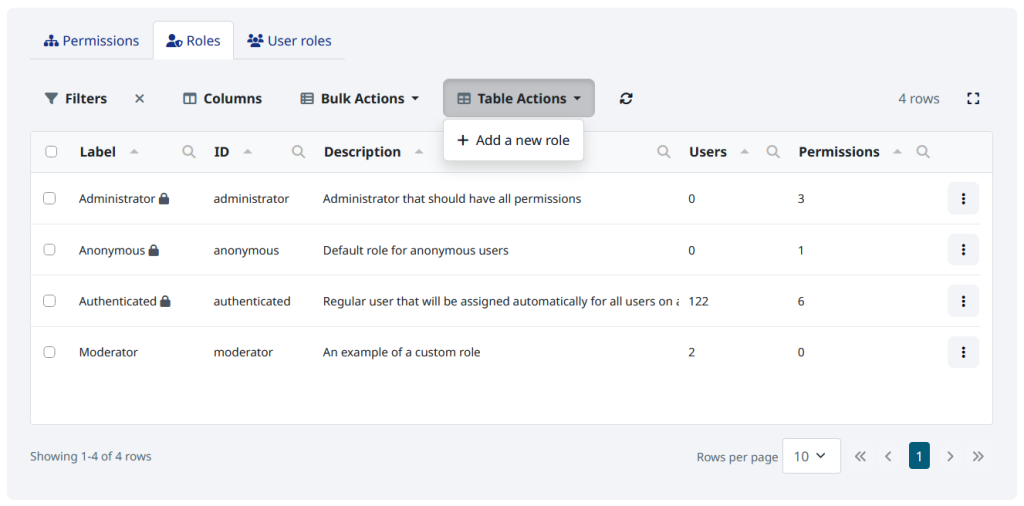1024x506 pixels.
Task: Click lock icon beside Authenticated
Action: 165,301
